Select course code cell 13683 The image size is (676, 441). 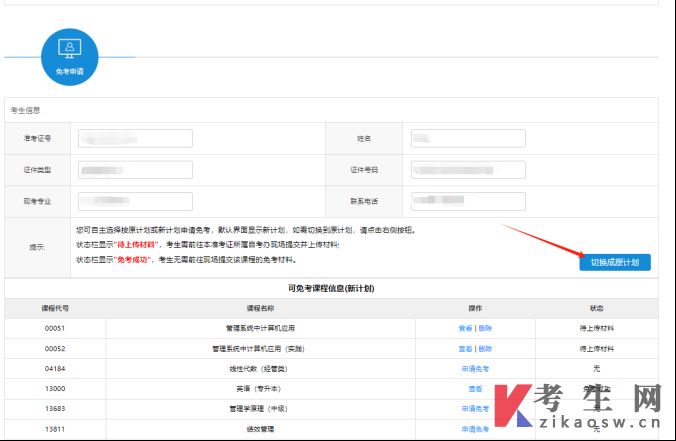tap(55, 409)
